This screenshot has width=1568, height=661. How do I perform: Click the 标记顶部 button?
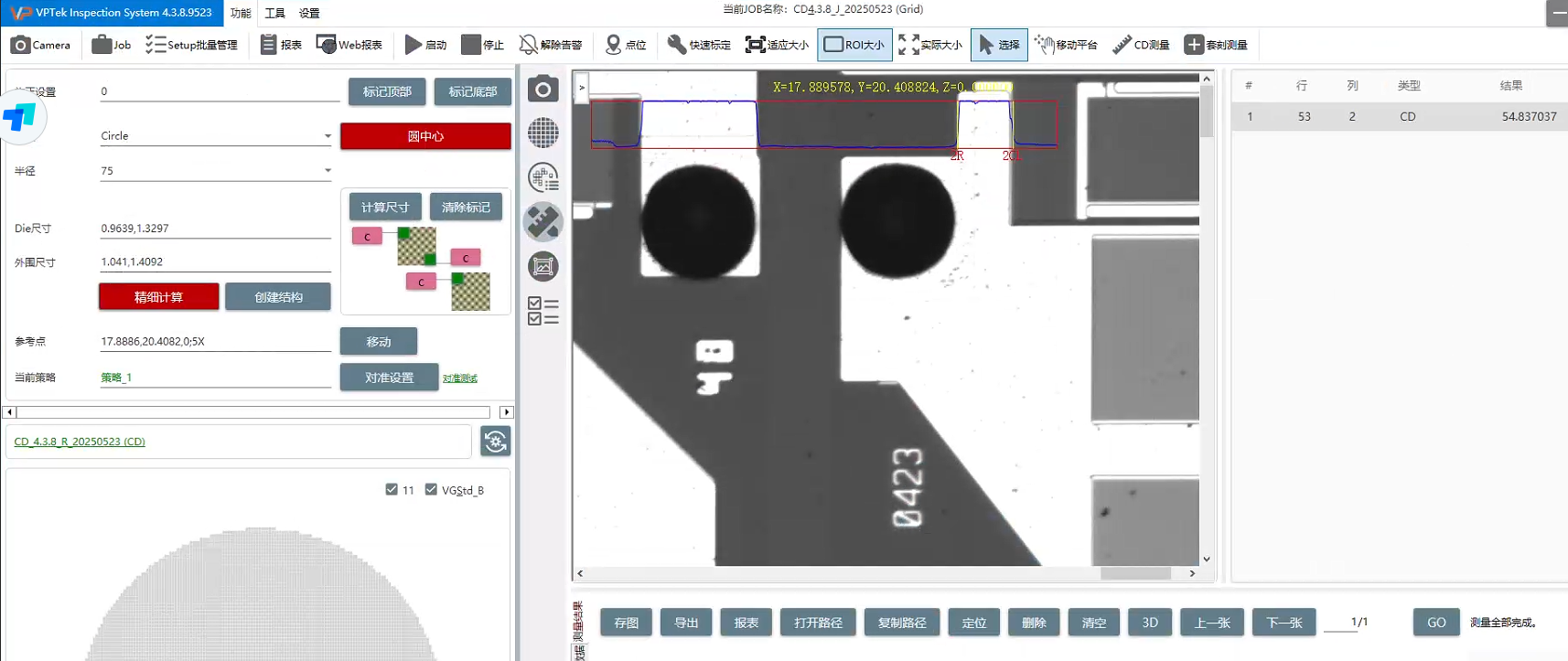[x=387, y=91]
